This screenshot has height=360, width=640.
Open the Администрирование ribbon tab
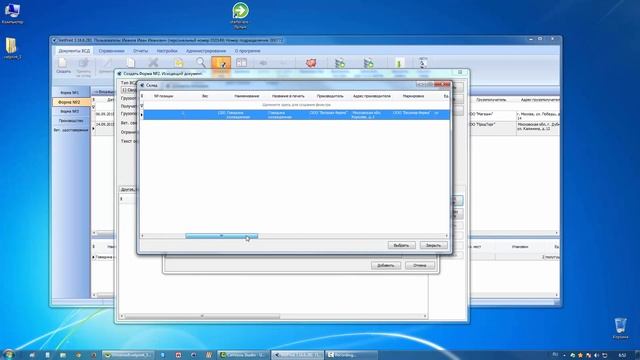coord(206,51)
